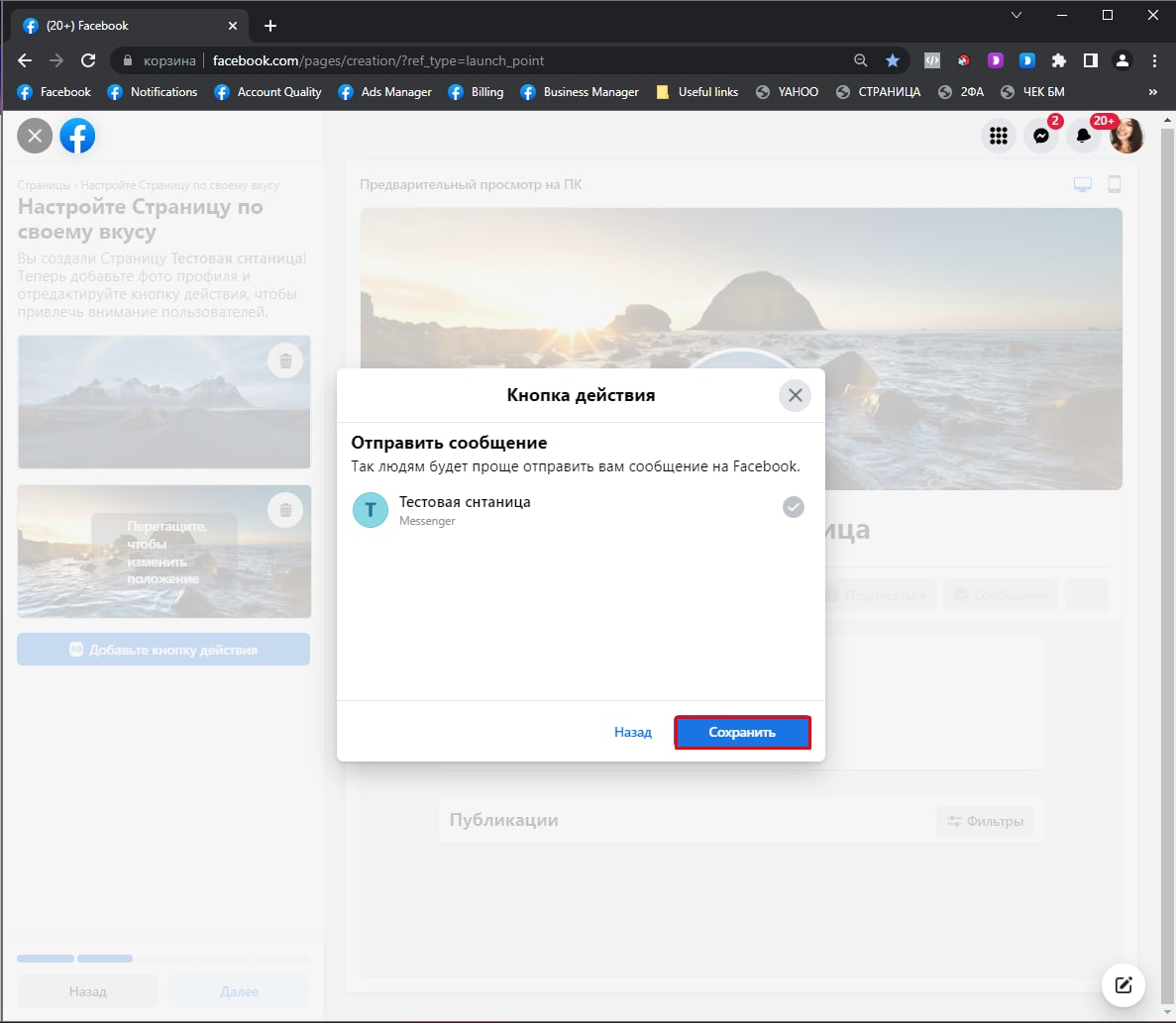This screenshot has width=1176, height=1023.
Task: Open the Facebook bookmark
Action: tap(54, 92)
